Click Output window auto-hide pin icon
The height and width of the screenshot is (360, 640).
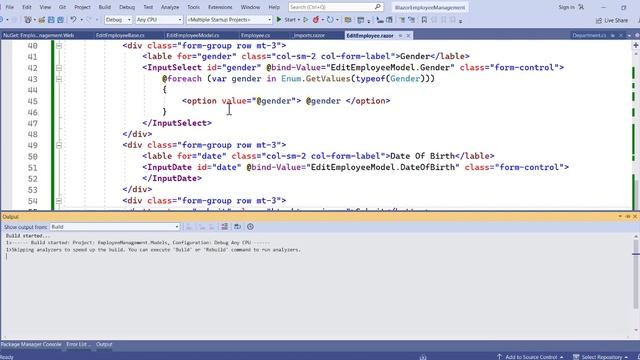pyautogui.click(x=628, y=216)
